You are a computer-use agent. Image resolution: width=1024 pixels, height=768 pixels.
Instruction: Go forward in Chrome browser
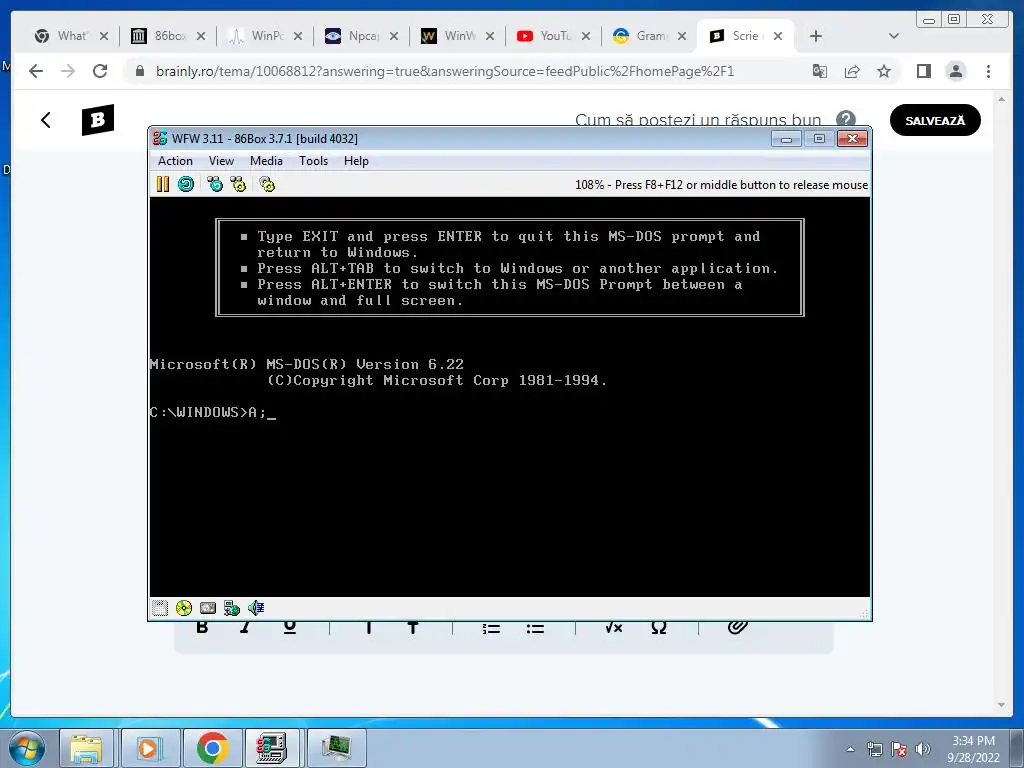pyautogui.click(x=68, y=71)
